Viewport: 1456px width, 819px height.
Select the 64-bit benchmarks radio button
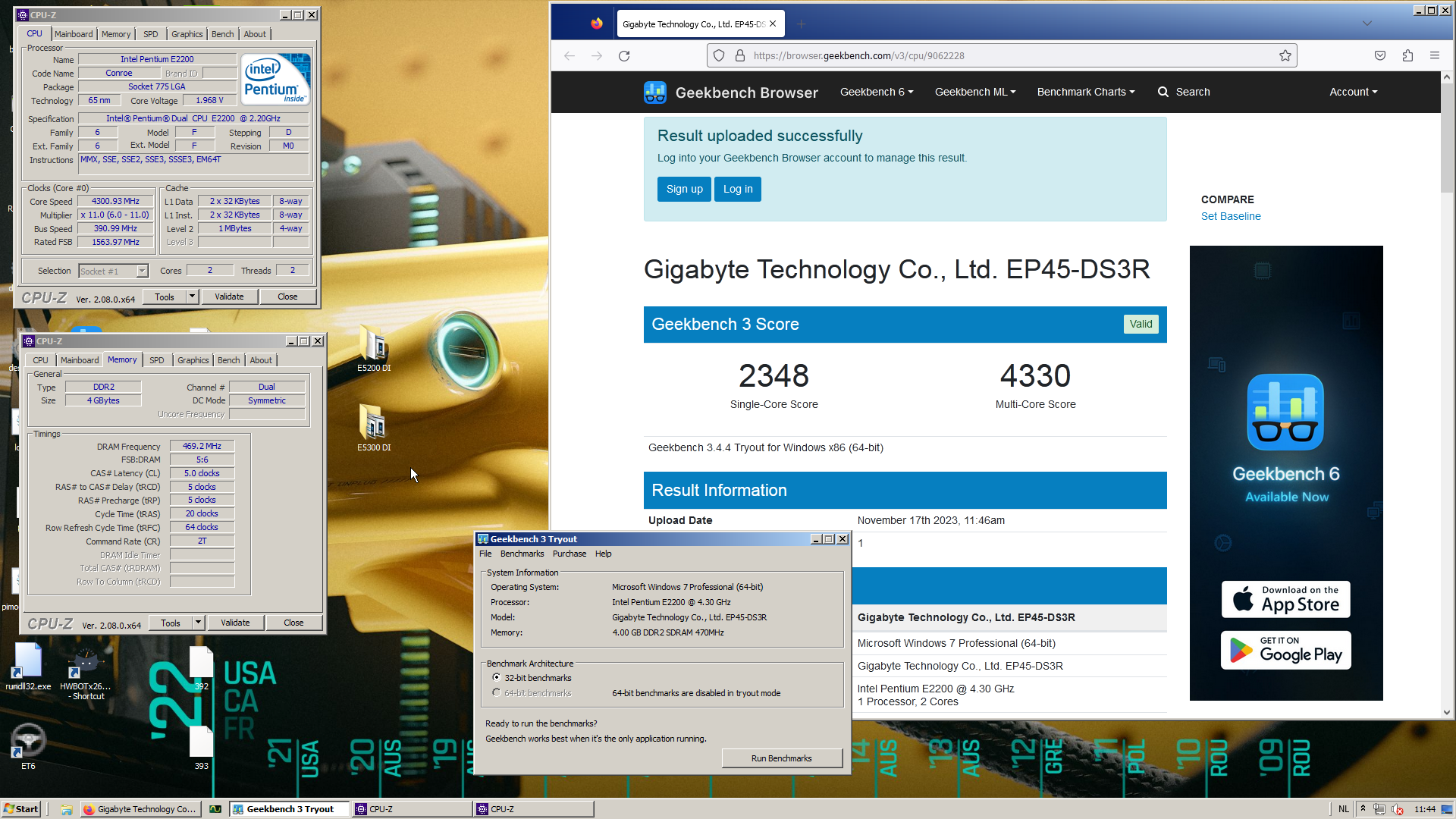497,693
